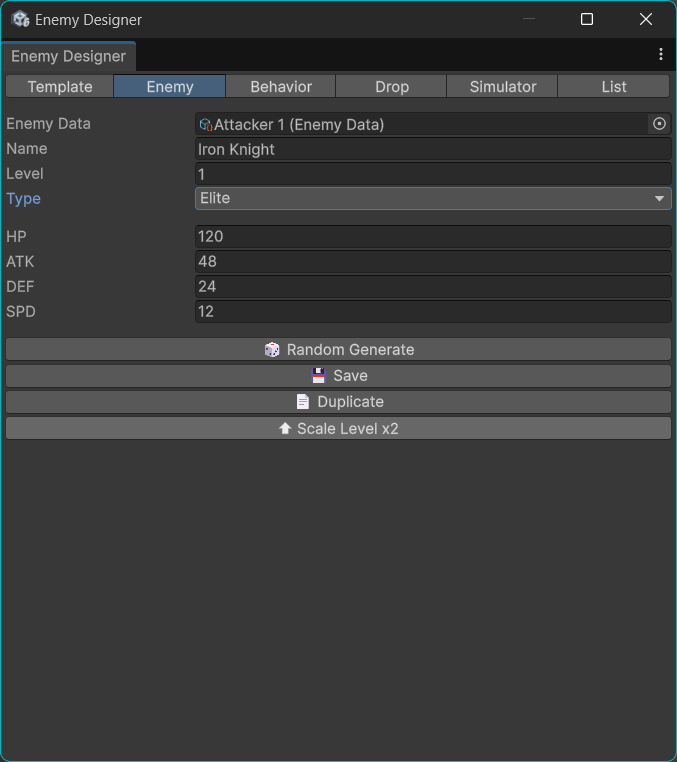The image size is (677, 762).
Task: Select the Enemy Designer window tab
Action: pyautogui.click(x=69, y=56)
